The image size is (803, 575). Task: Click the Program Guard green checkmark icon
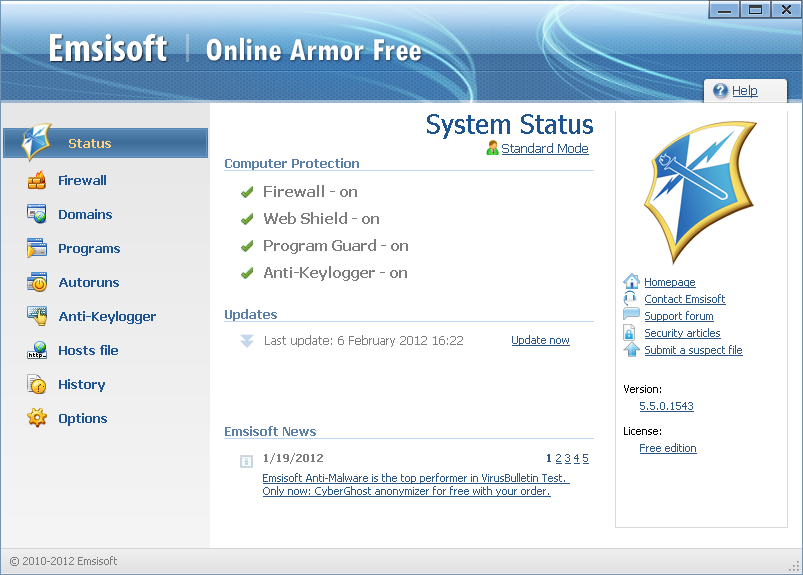click(247, 246)
